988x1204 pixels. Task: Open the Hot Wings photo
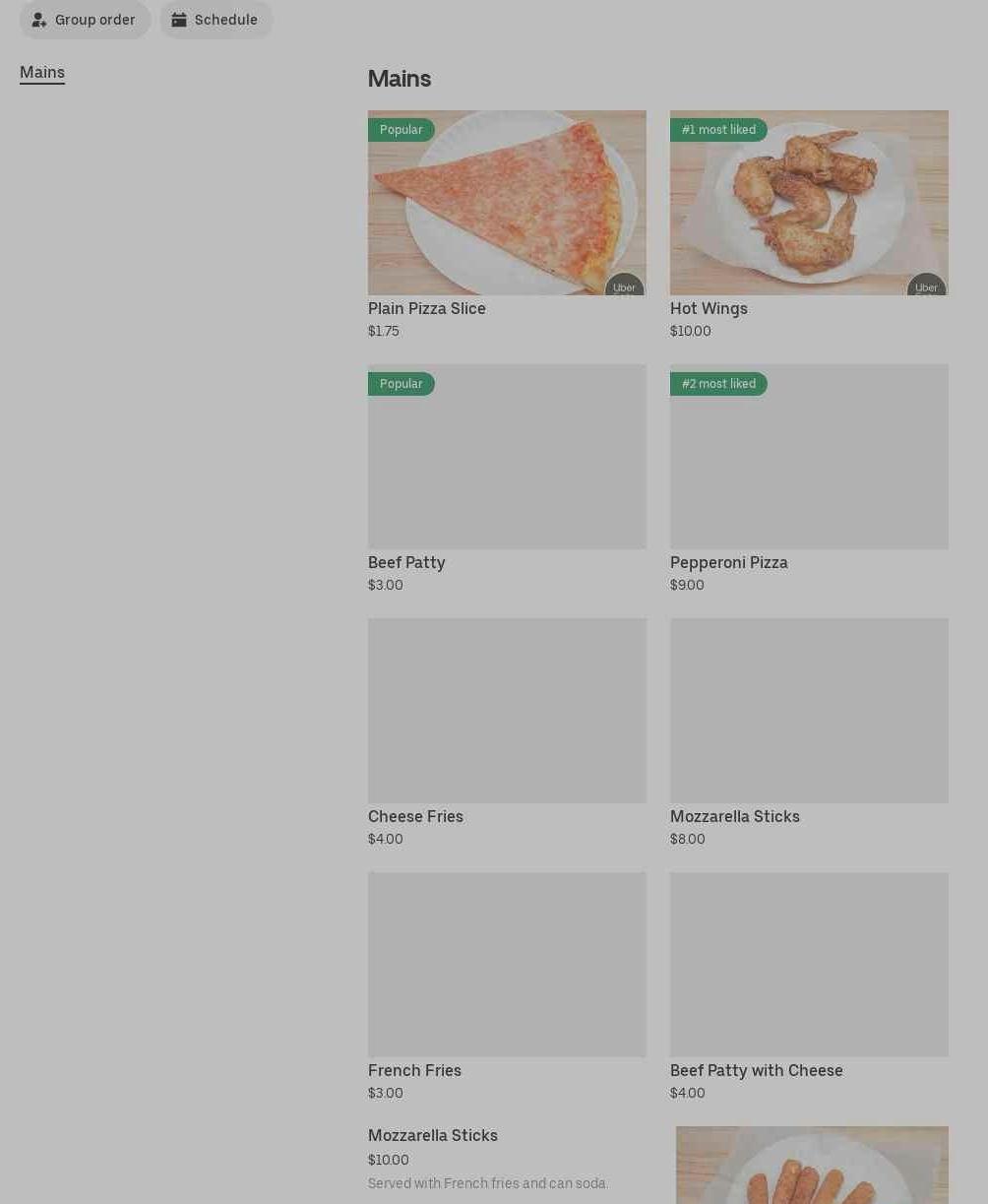click(809, 203)
